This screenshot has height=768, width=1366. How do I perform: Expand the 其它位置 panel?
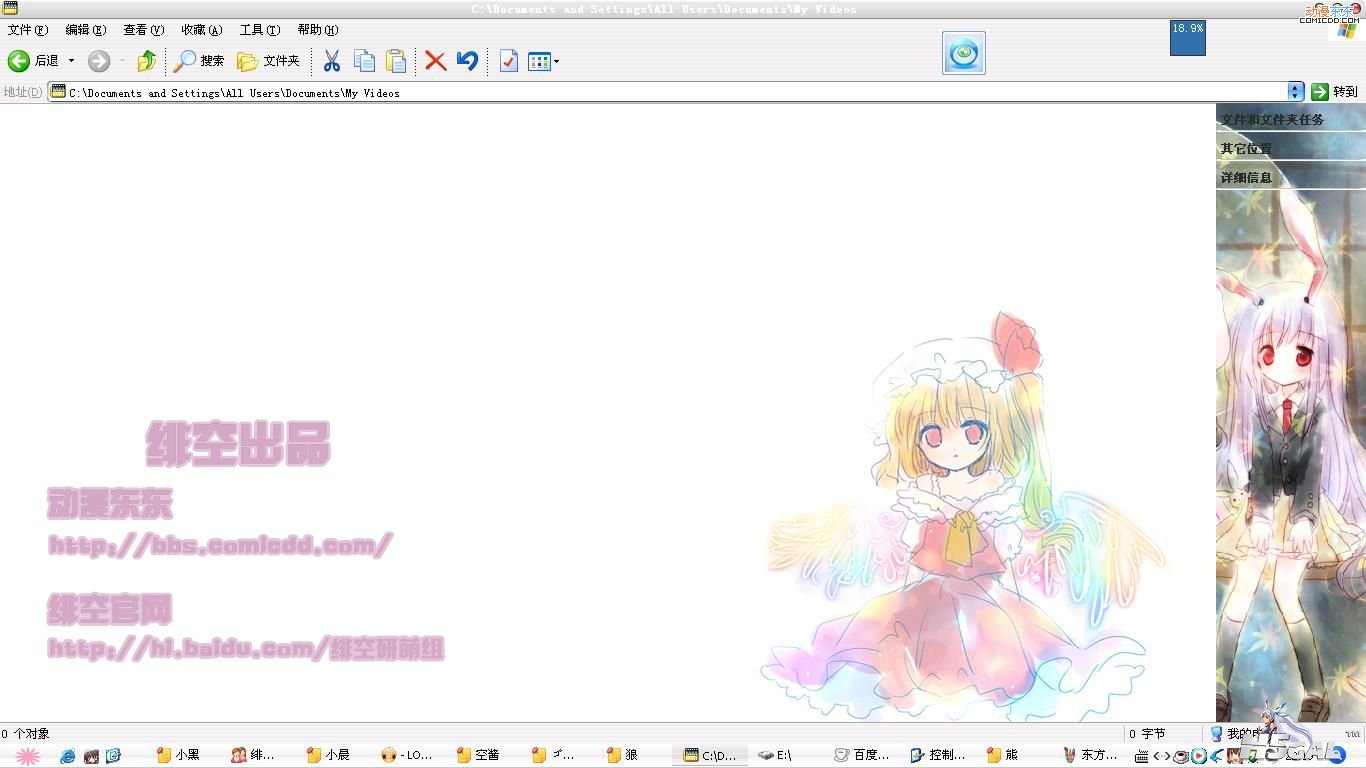point(1290,149)
